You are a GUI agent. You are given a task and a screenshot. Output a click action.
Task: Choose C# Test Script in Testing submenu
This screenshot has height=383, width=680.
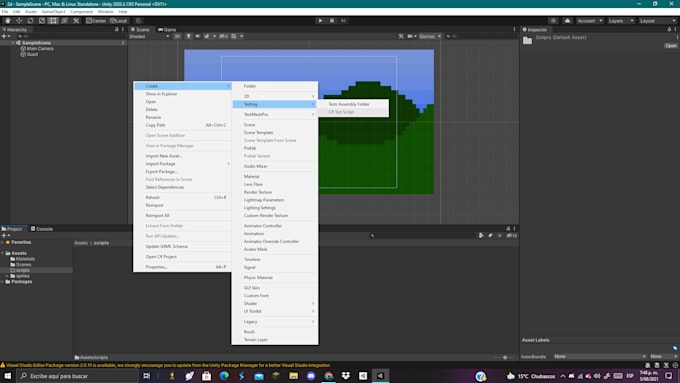(x=353, y=112)
